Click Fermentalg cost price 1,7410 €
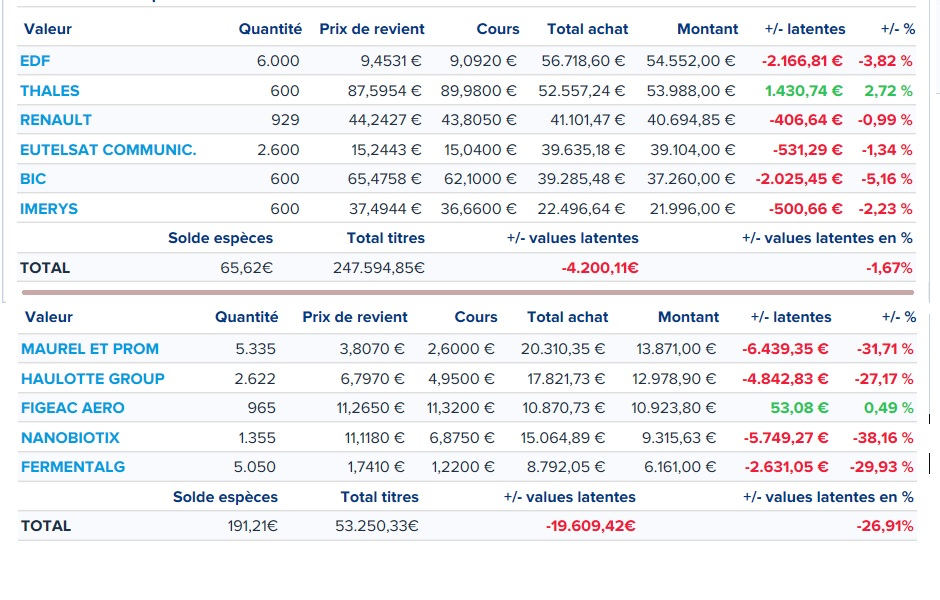This screenshot has width=940, height=600. (376, 467)
